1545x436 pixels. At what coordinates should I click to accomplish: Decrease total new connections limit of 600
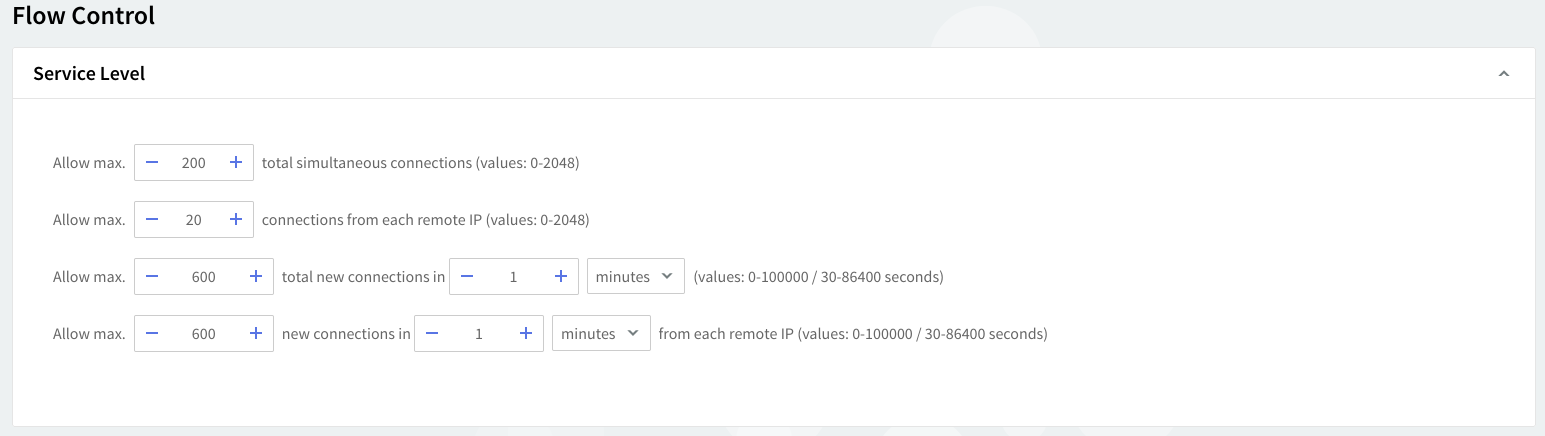(152, 276)
